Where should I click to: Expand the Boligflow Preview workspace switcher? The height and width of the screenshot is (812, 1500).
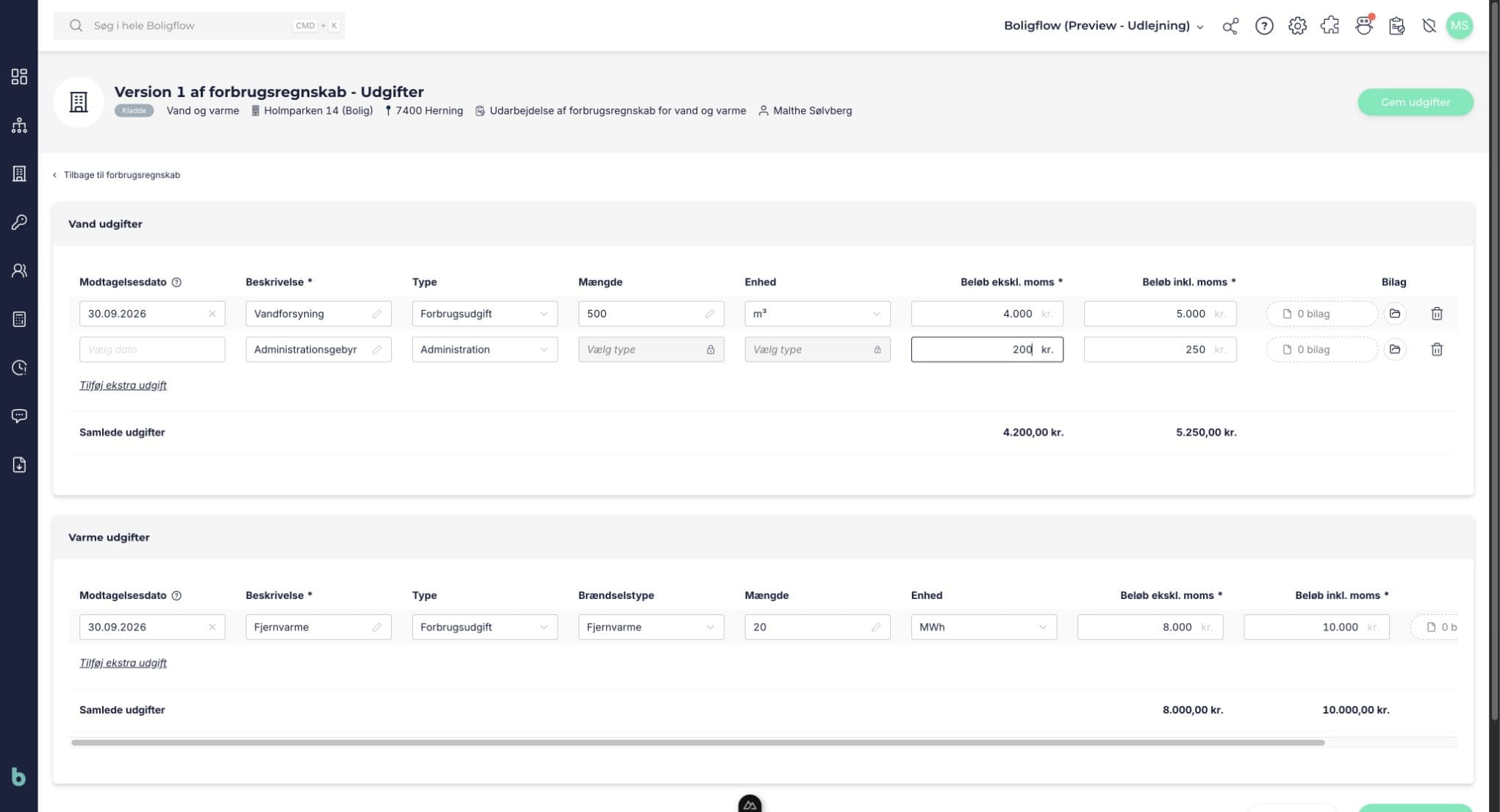coord(1103,26)
